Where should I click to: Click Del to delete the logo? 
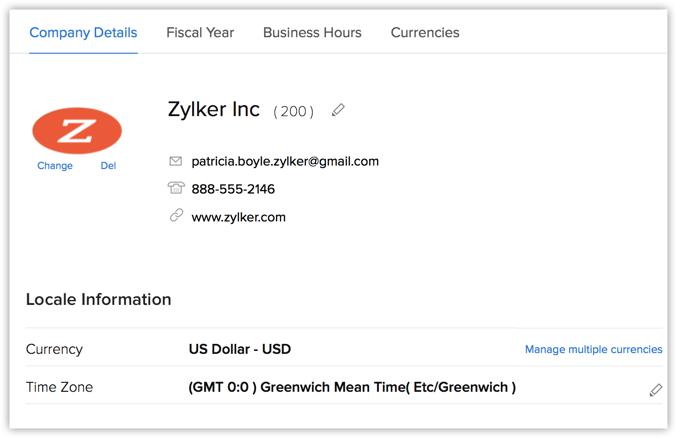click(108, 166)
